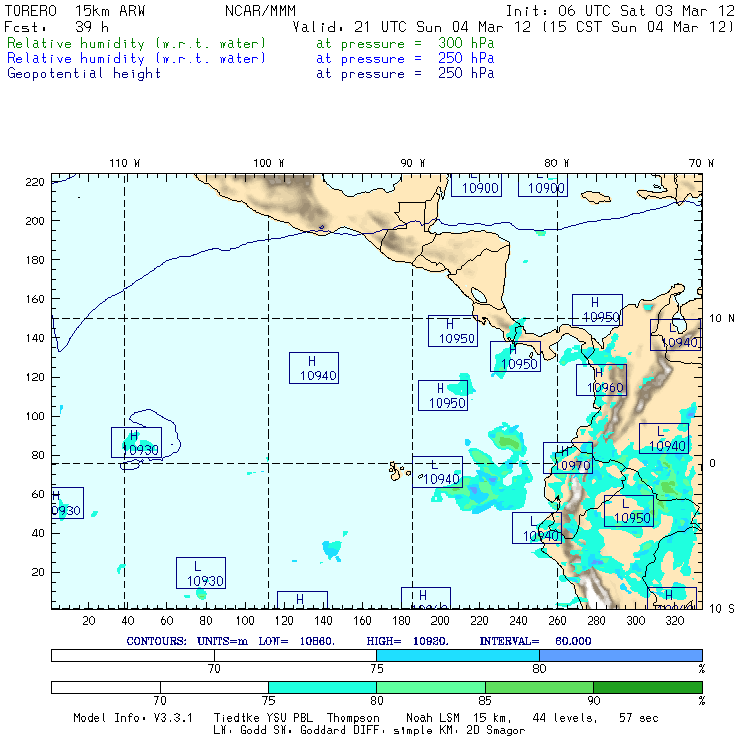Click the 'CONTOURS: UNITS=m' text

point(187,641)
